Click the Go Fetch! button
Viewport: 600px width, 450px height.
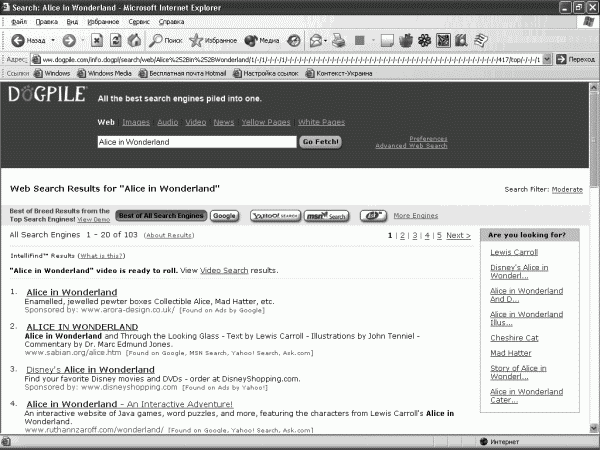pos(320,142)
